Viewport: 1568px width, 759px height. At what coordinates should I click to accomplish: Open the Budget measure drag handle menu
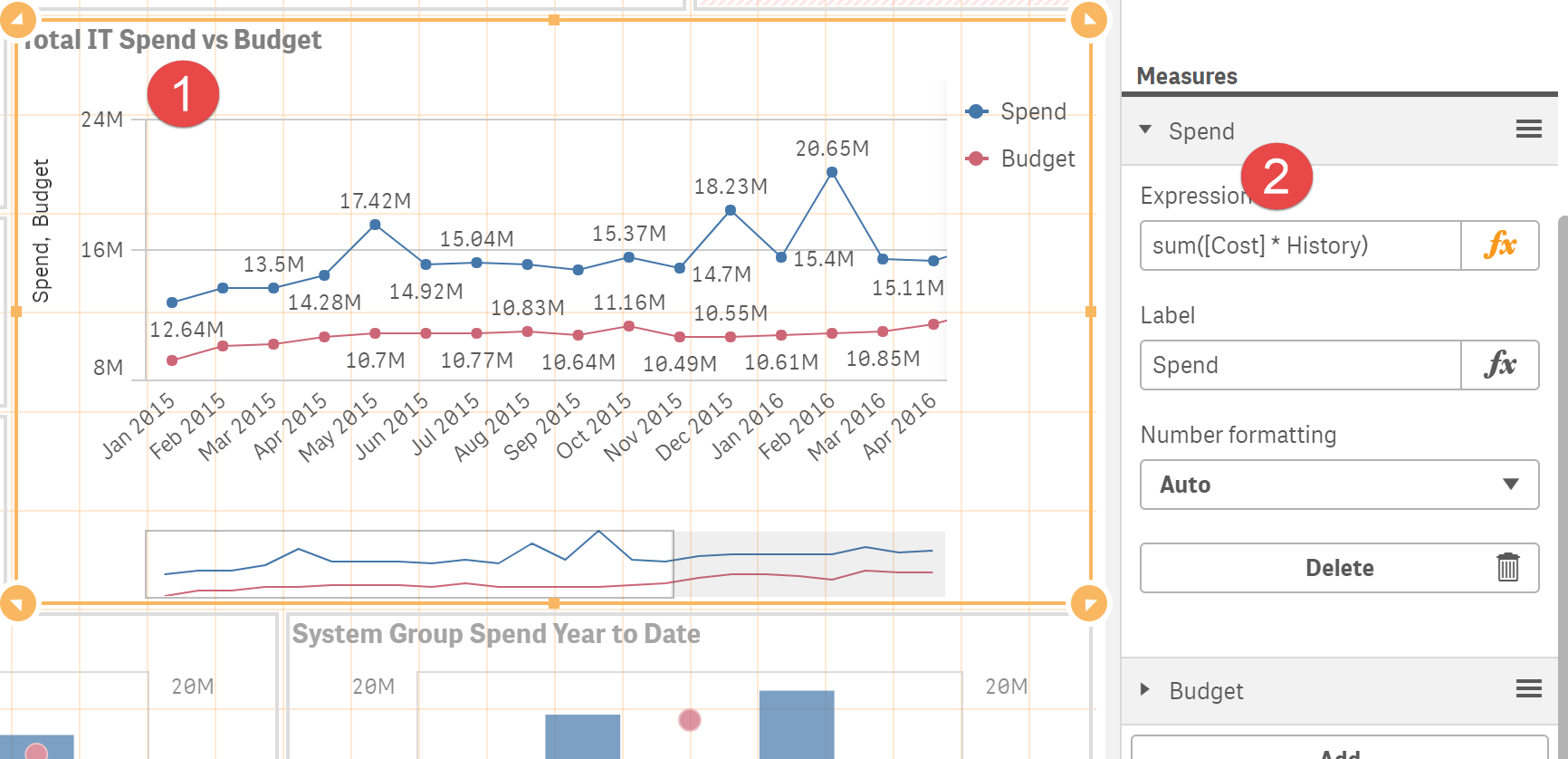pyautogui.click(x=1529, y=689)
